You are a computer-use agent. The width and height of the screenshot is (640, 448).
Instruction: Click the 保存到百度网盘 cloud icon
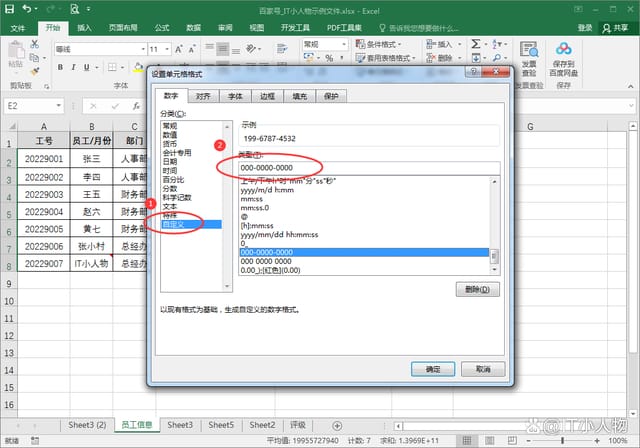[x=563, y=50]
